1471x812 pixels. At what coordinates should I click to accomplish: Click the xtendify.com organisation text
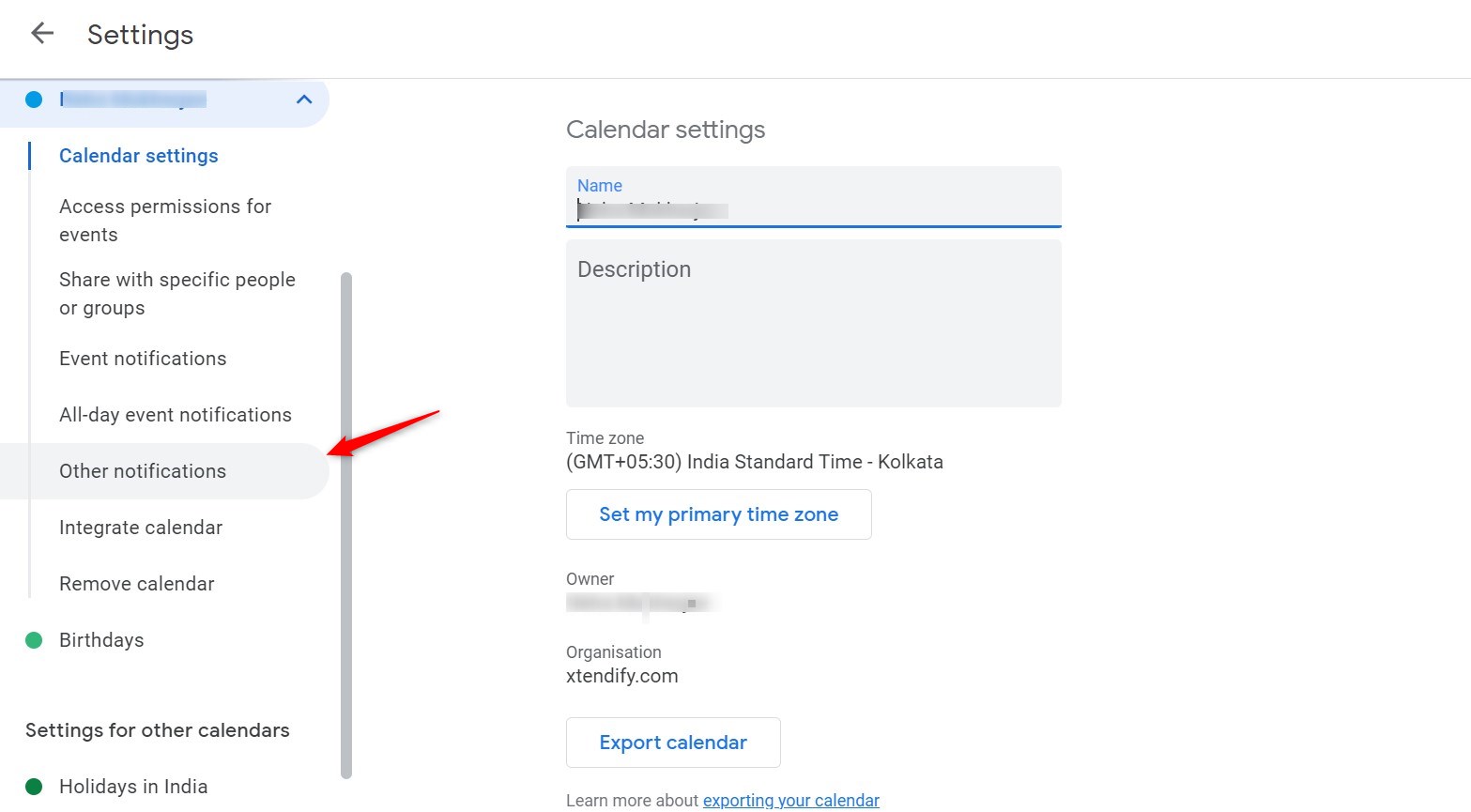pyautogui.click(x=622, y=676)
